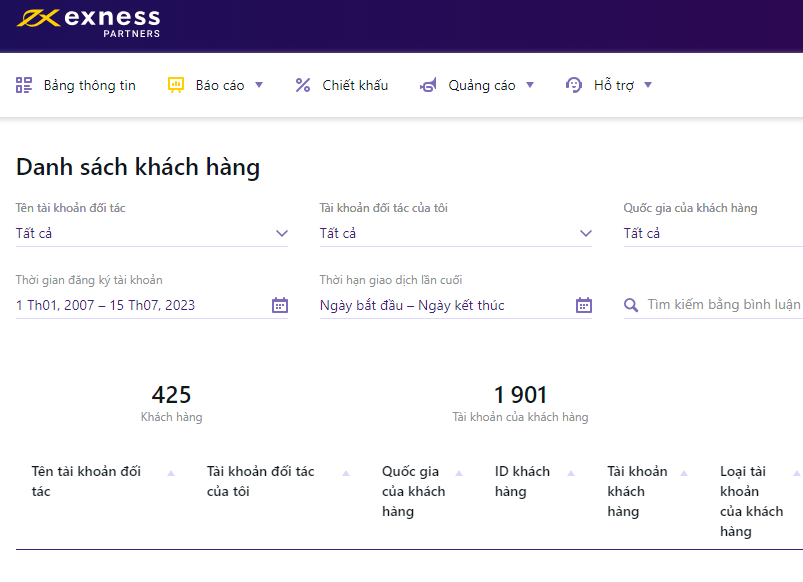Click the Tìm kiếm bằng bình luận search box
The width and height of the screenshot is (803, 582).
(713, 305)
